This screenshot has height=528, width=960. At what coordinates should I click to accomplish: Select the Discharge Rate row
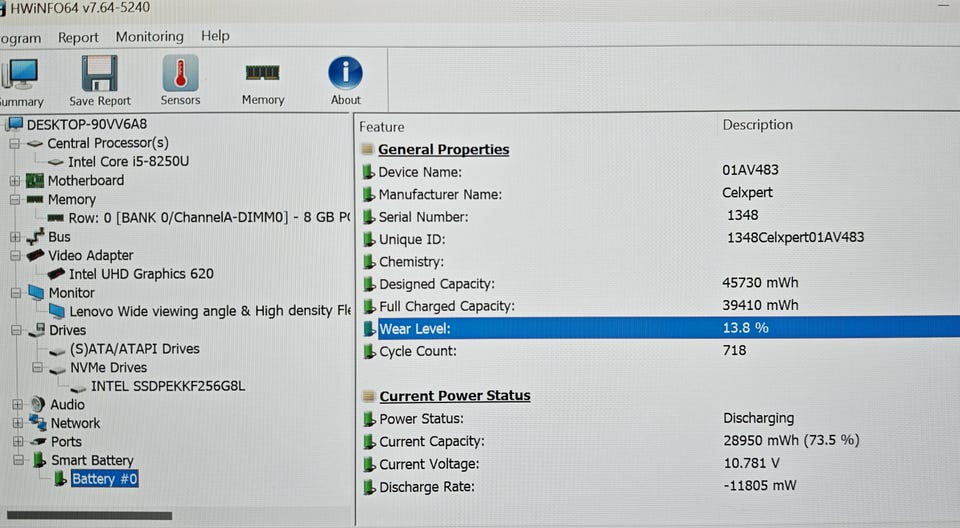[660, 486]
